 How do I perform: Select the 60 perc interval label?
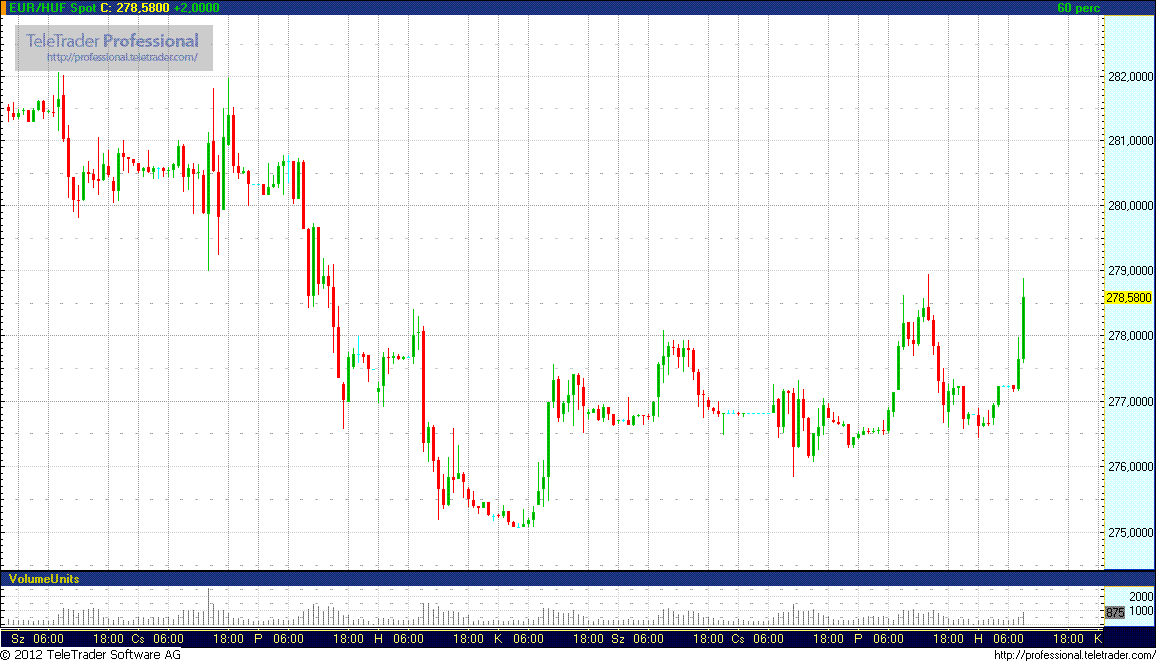(x=1079, y=7)
